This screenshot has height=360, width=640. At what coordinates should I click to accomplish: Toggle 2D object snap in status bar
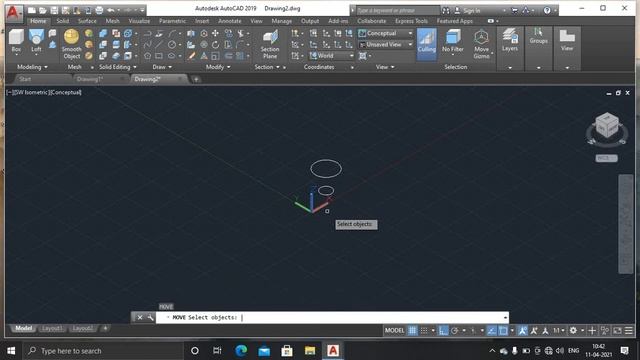[x=503, y=331]
